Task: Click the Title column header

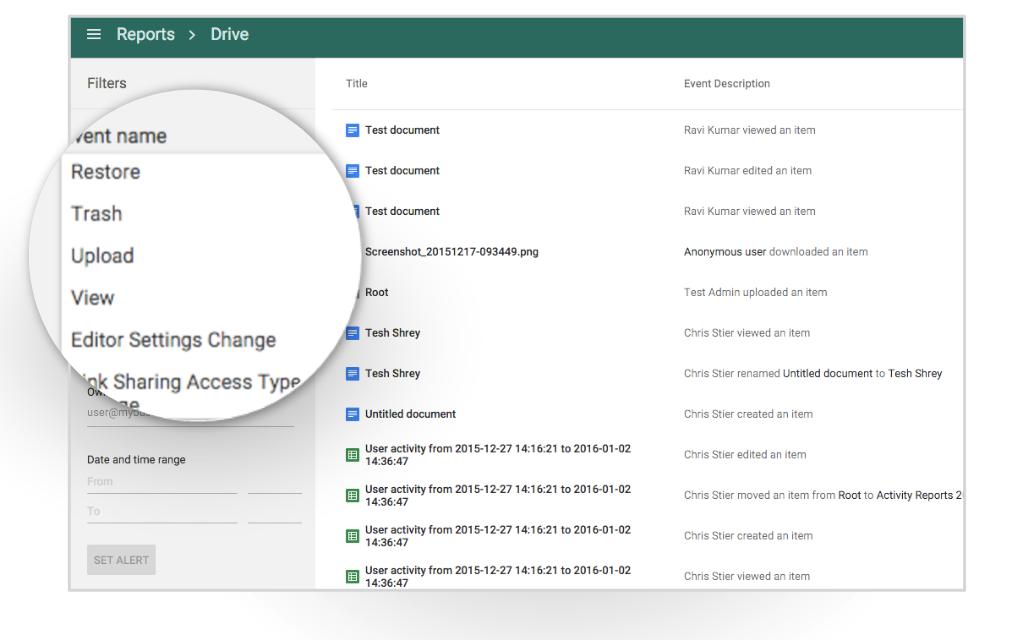Action: pos(357,83)
